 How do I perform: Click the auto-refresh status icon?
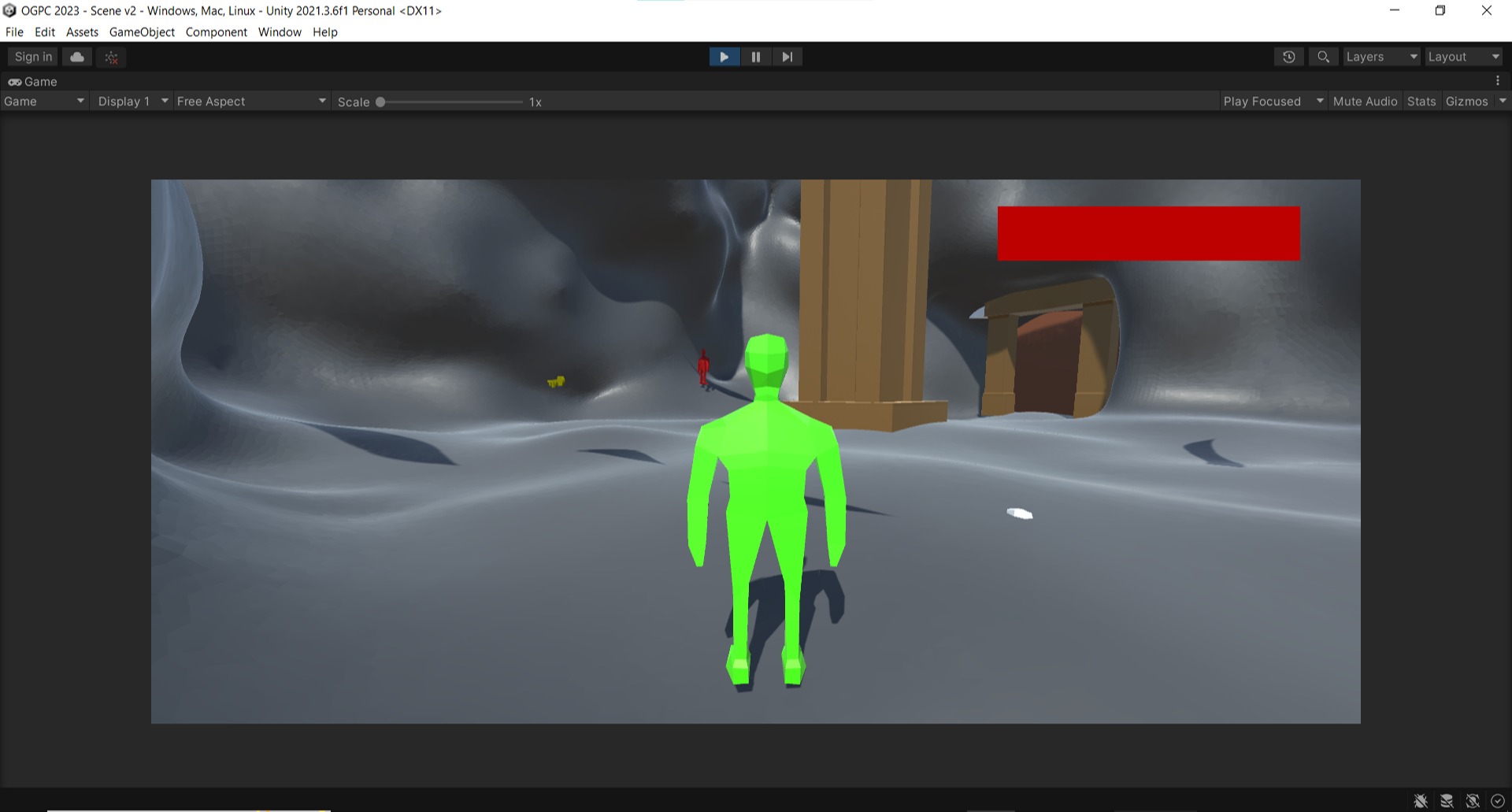pyautogui.click(x=1473, y=800)
